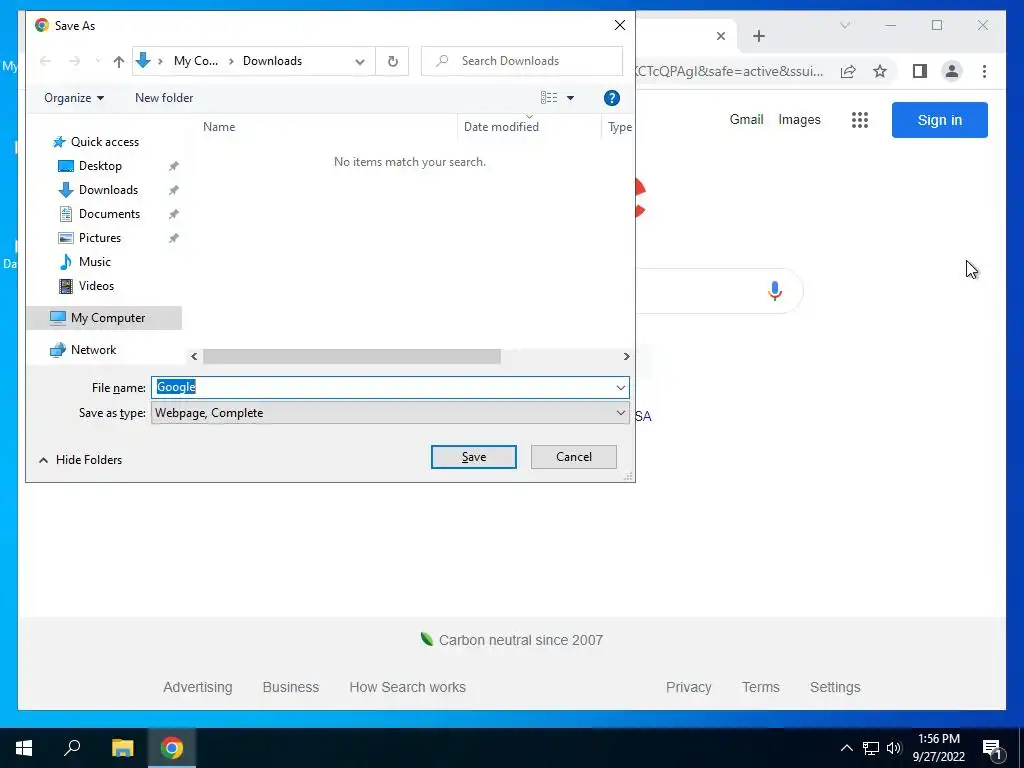Click Chrome share this page icon
Screen dimensions: 1024x768
pos(848,71)
